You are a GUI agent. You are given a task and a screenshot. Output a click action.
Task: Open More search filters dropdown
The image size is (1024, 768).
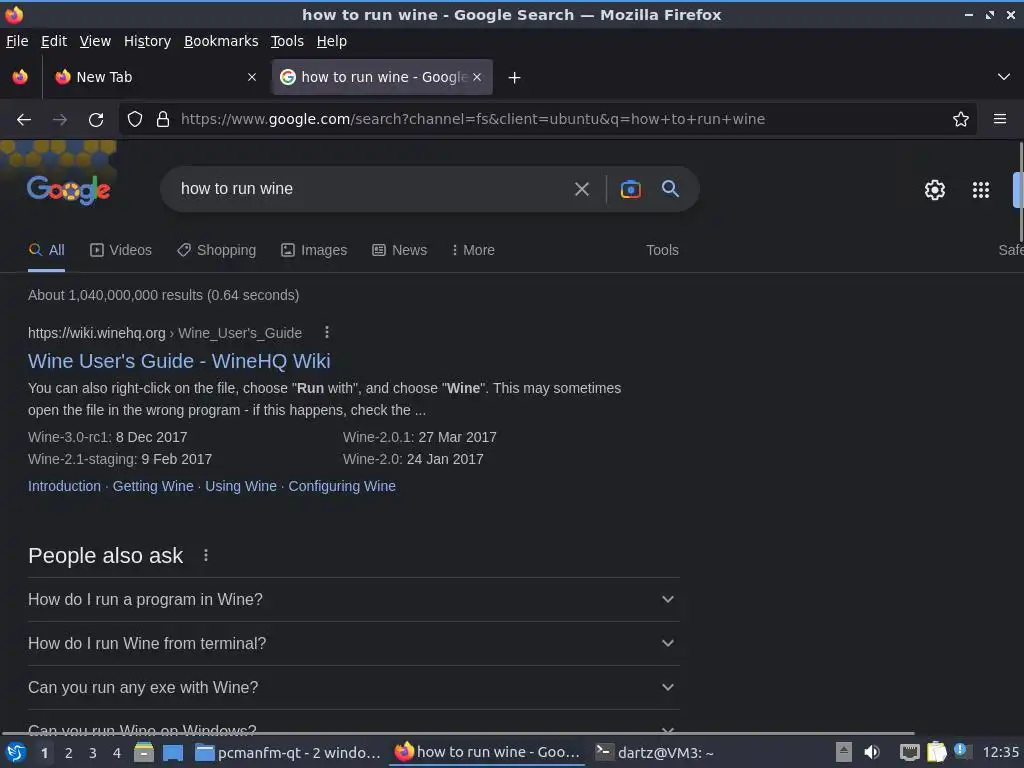click(x=473, y=250)
